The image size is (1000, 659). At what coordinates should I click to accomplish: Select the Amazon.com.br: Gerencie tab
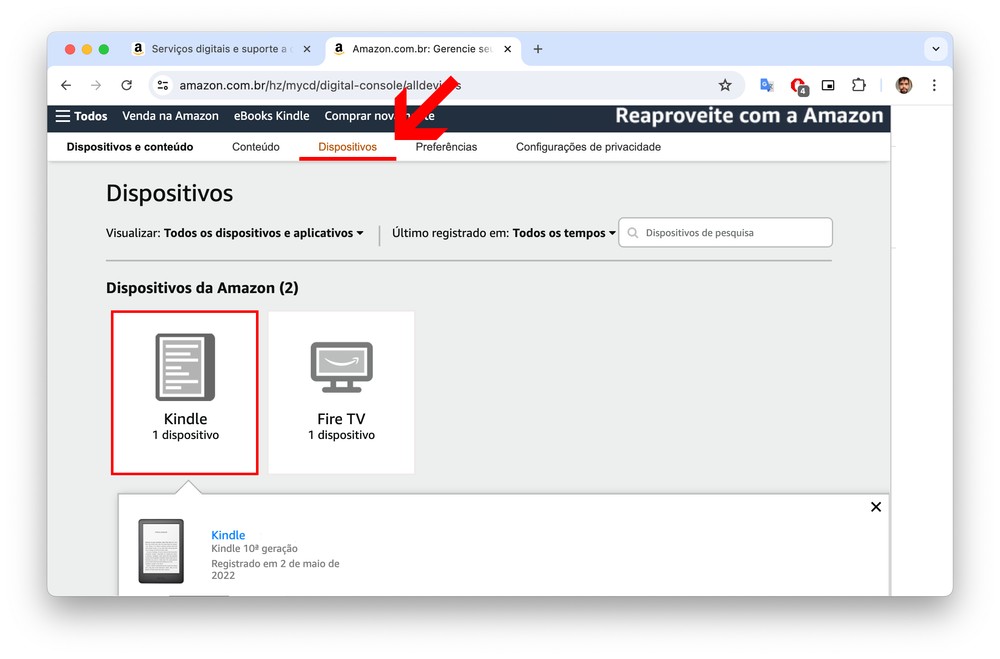(422, 49)
